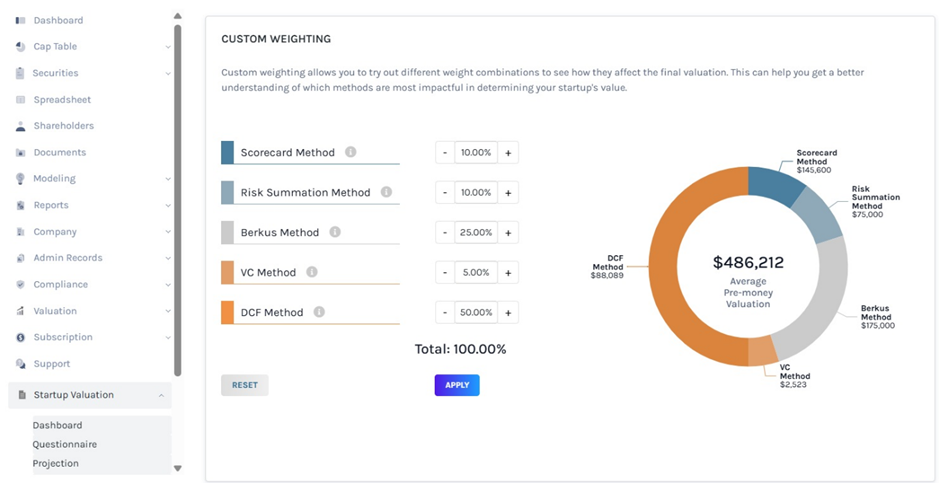
Task: Increase Scorecard Method weight with plus
Action: (508, 153)
